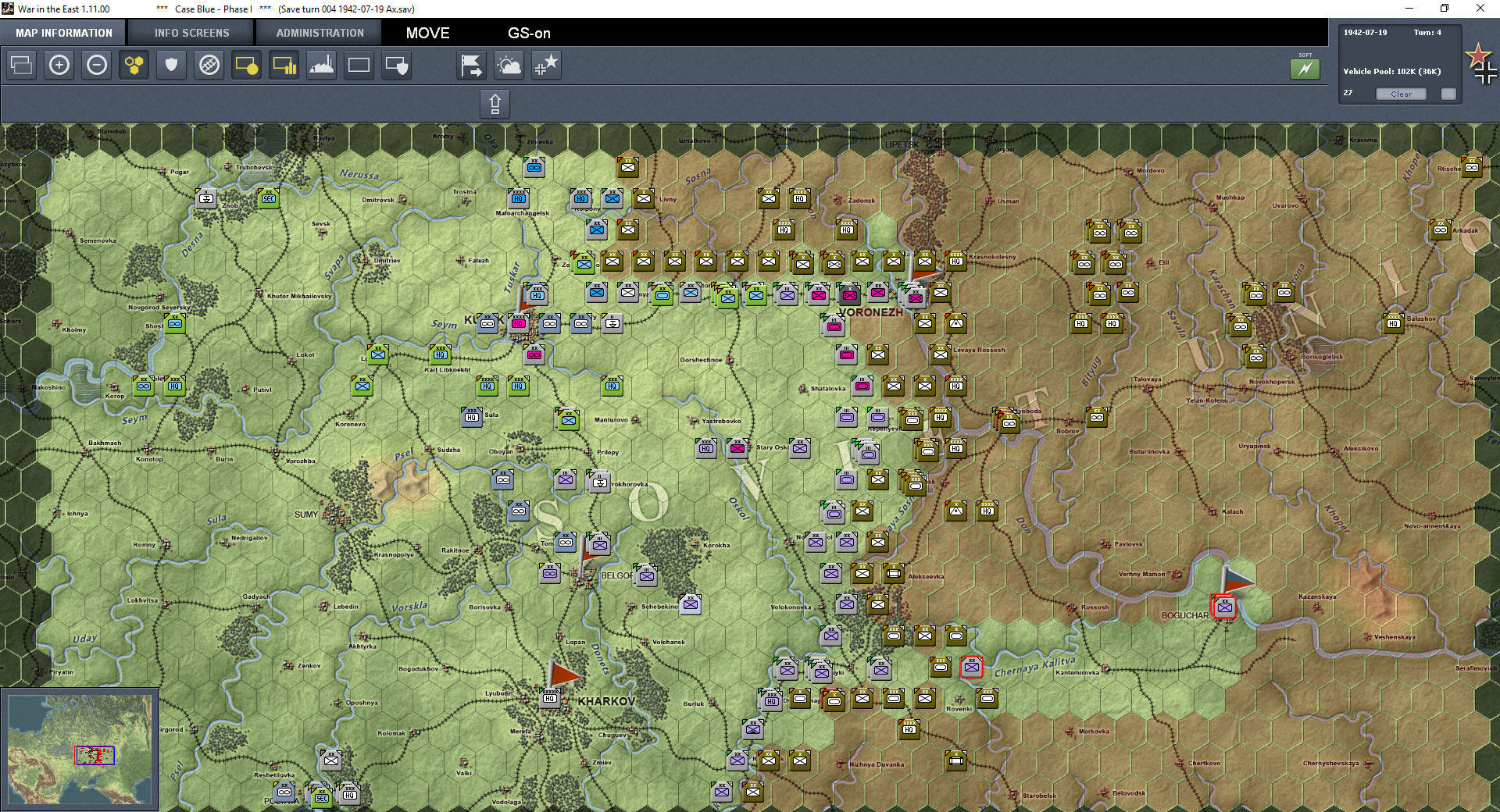Open the MAP INFORMATION tab
This screenshot has width=1500, height=812.
point(64,33)
